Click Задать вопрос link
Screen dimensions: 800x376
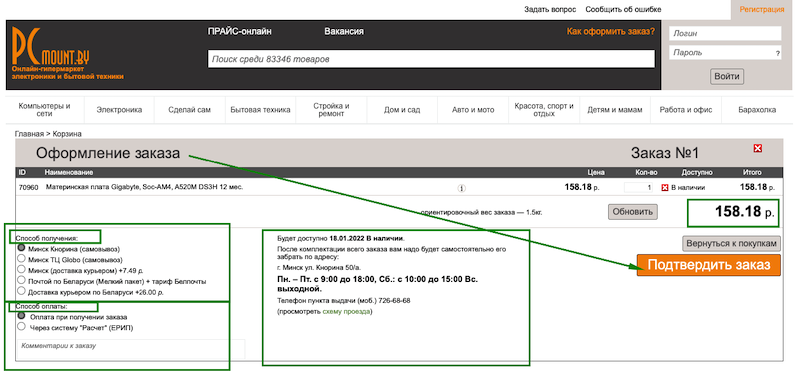(x=550, y=9)
